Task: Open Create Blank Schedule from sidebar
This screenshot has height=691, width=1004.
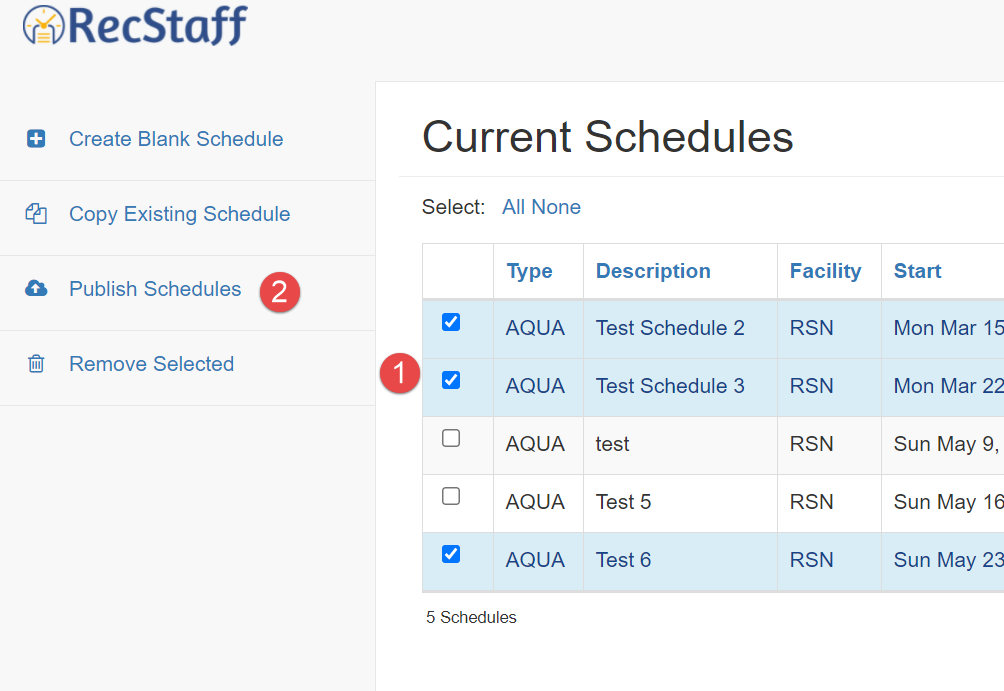Action: [x=176, y=139]
